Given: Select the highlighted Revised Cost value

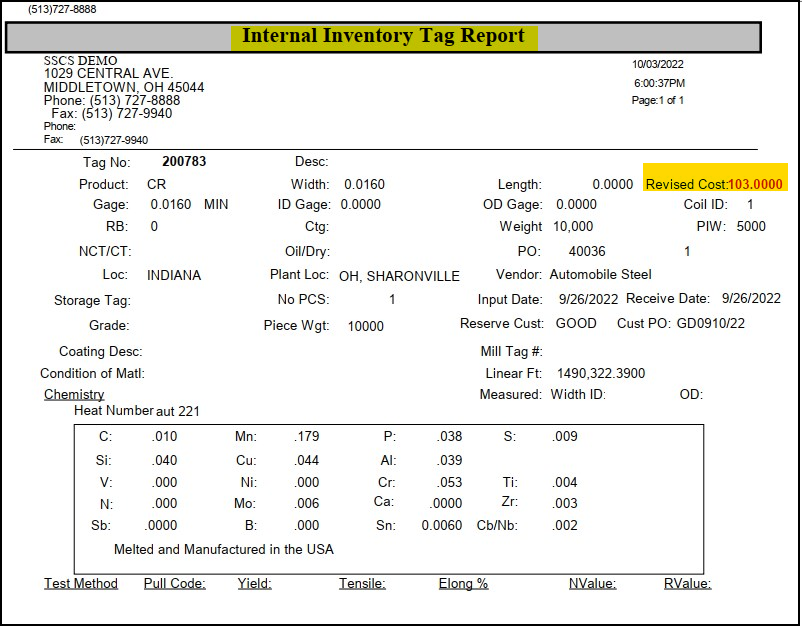Looking at the screenshot, I should click(x=755, y=184).
